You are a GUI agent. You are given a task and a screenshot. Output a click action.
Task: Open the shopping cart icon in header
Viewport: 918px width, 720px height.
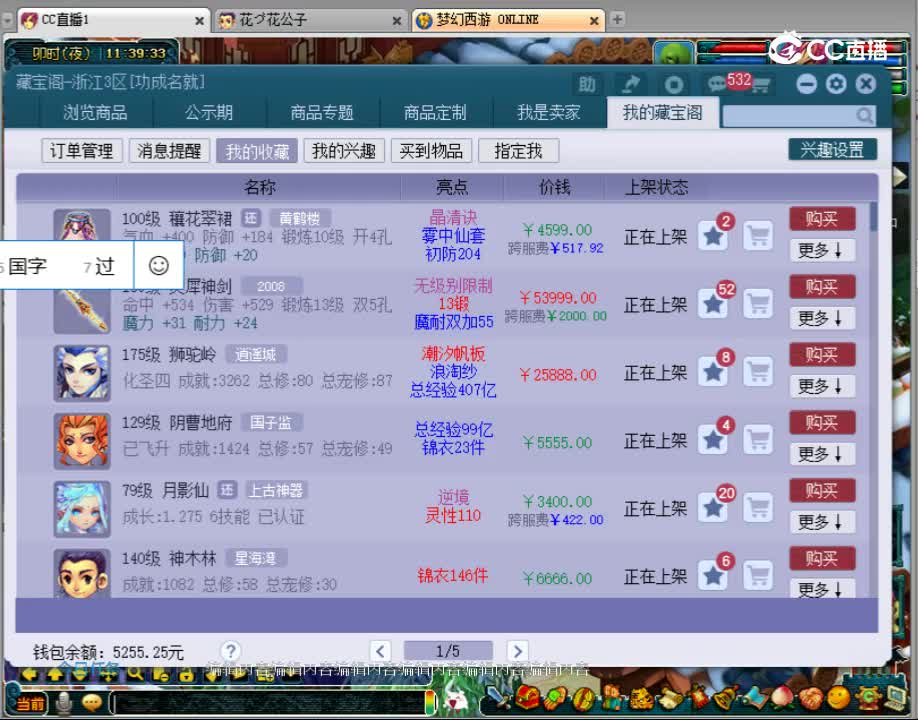(761, 85)
